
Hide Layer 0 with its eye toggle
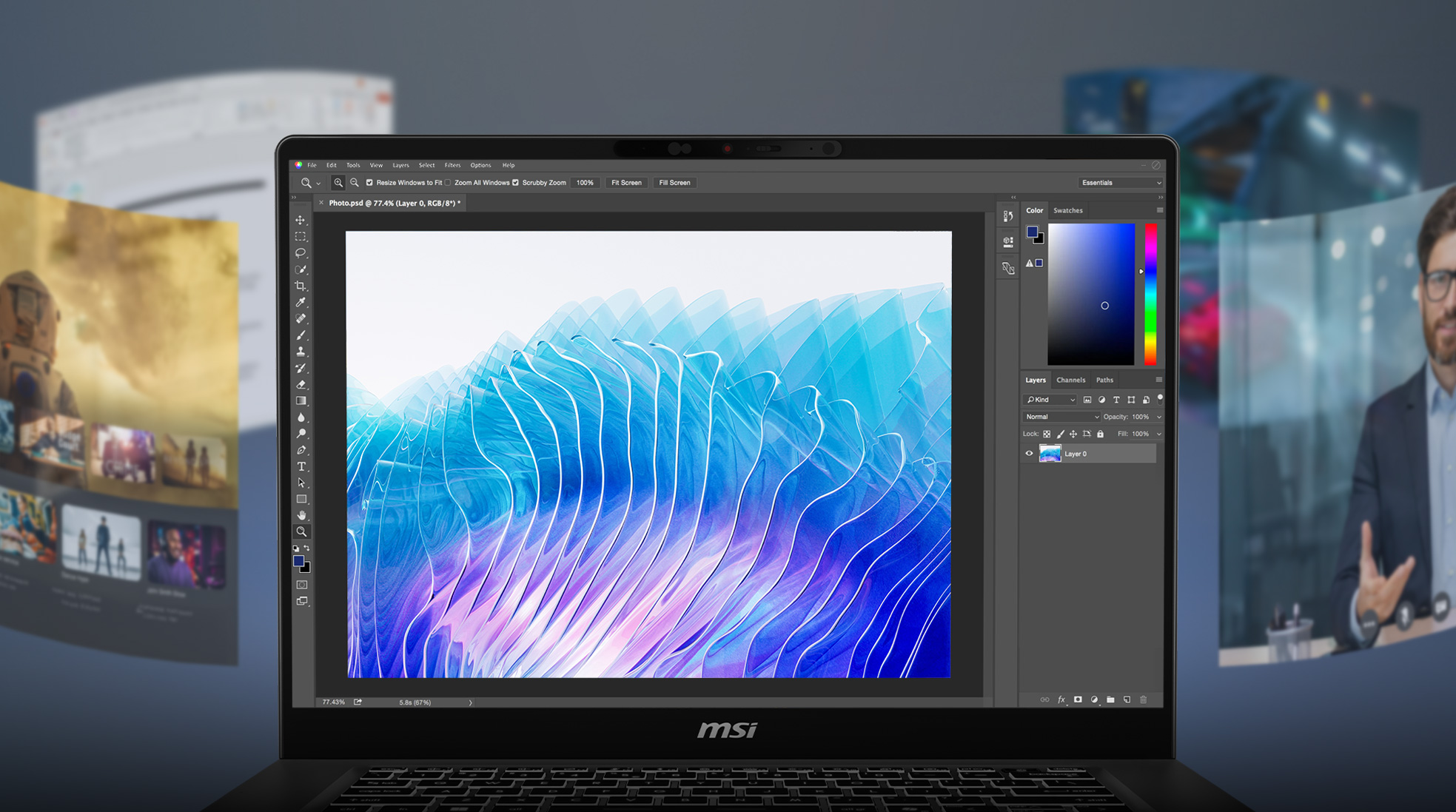click(x=1030, y=453)
